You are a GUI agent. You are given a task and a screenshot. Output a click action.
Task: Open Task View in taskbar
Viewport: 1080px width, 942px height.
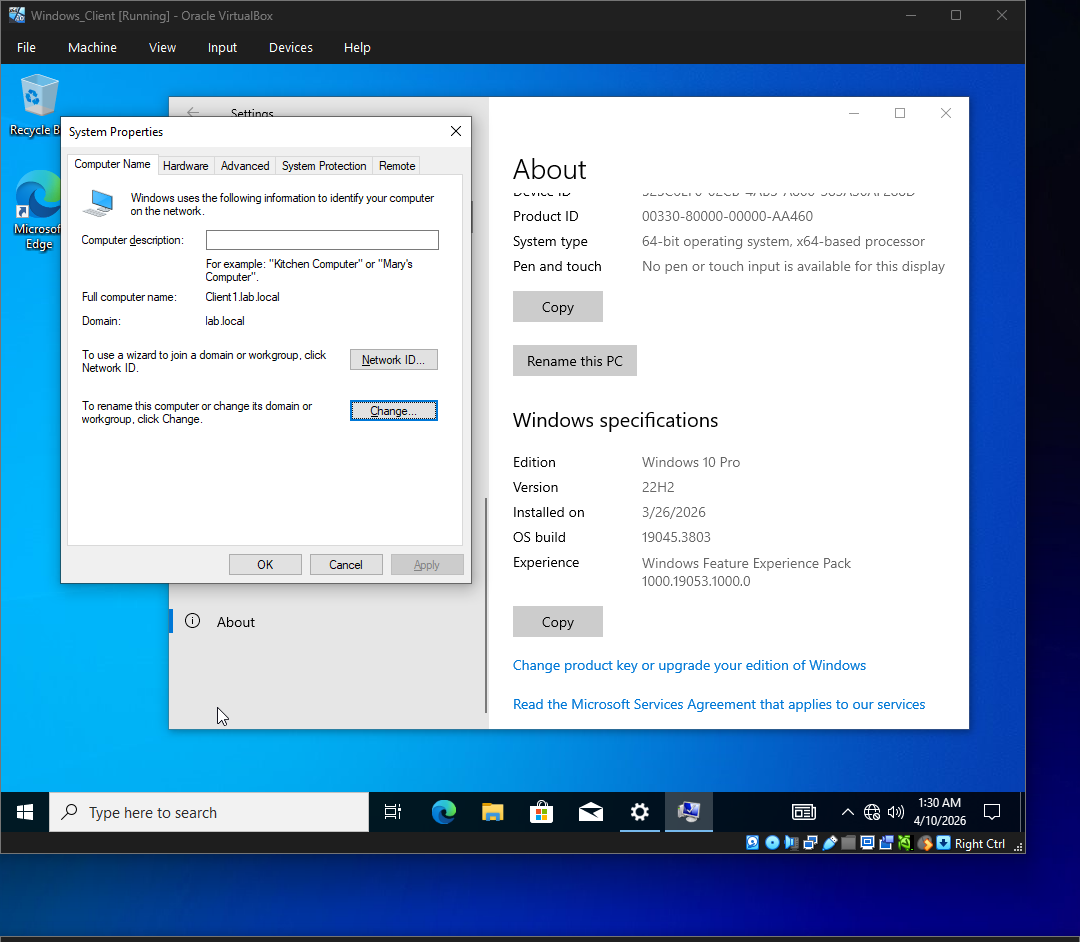tap(393, 813)
